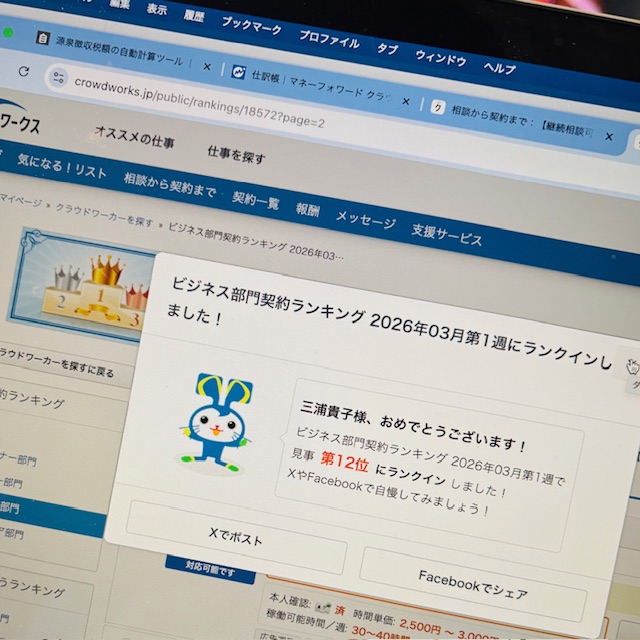Close the 源泉徴収税額の自動計算ツール tab

(207, 66)
